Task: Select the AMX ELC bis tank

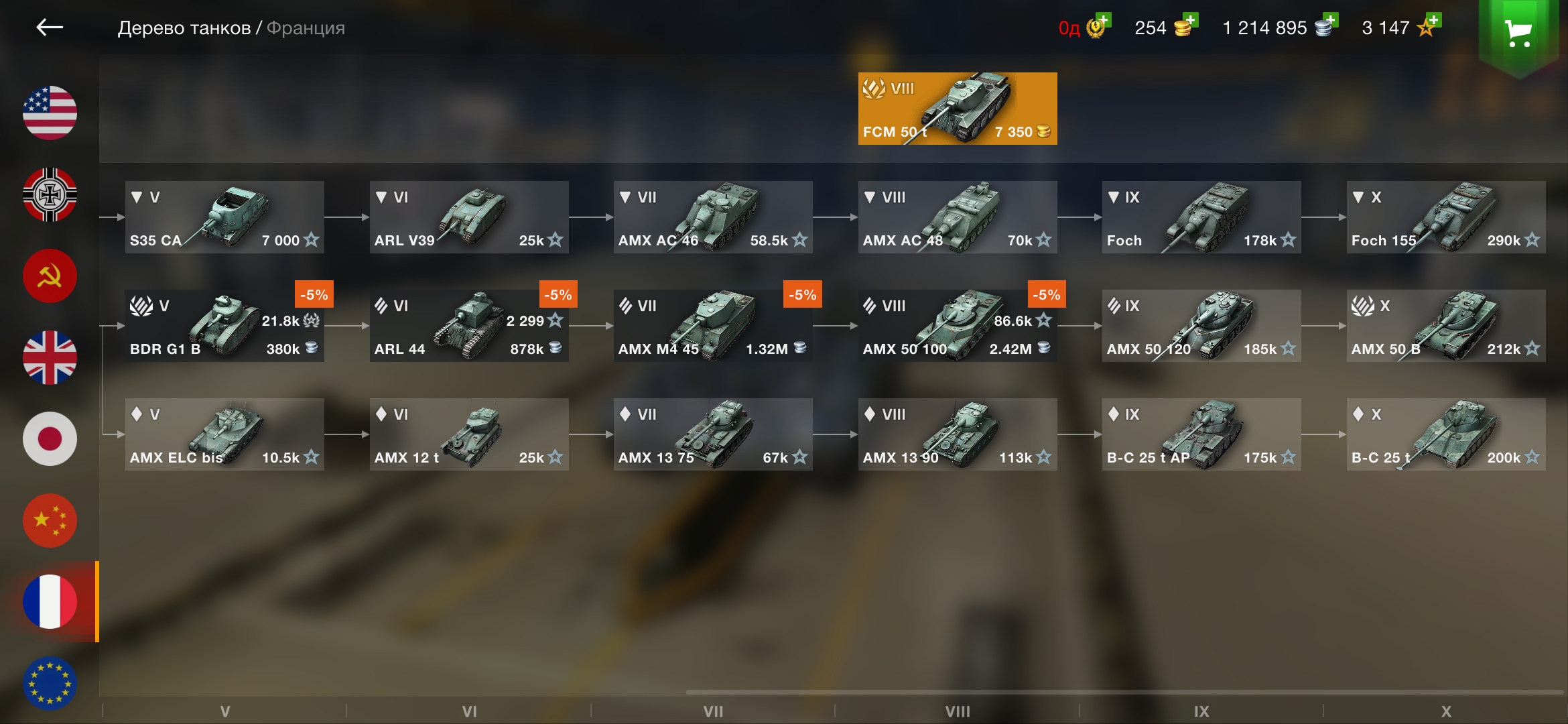Action: pos(224,434)
